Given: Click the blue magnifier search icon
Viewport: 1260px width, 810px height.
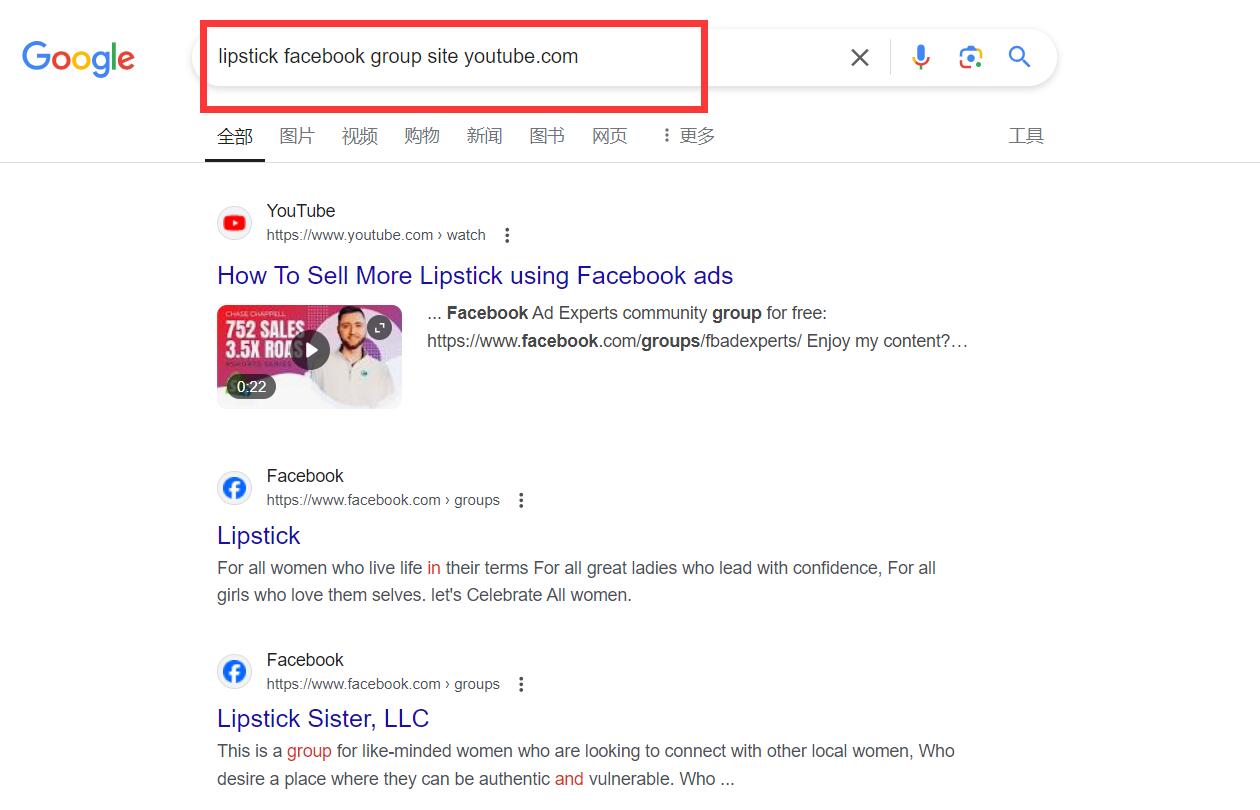Looking at the screenshot, I should [1019, 56].
